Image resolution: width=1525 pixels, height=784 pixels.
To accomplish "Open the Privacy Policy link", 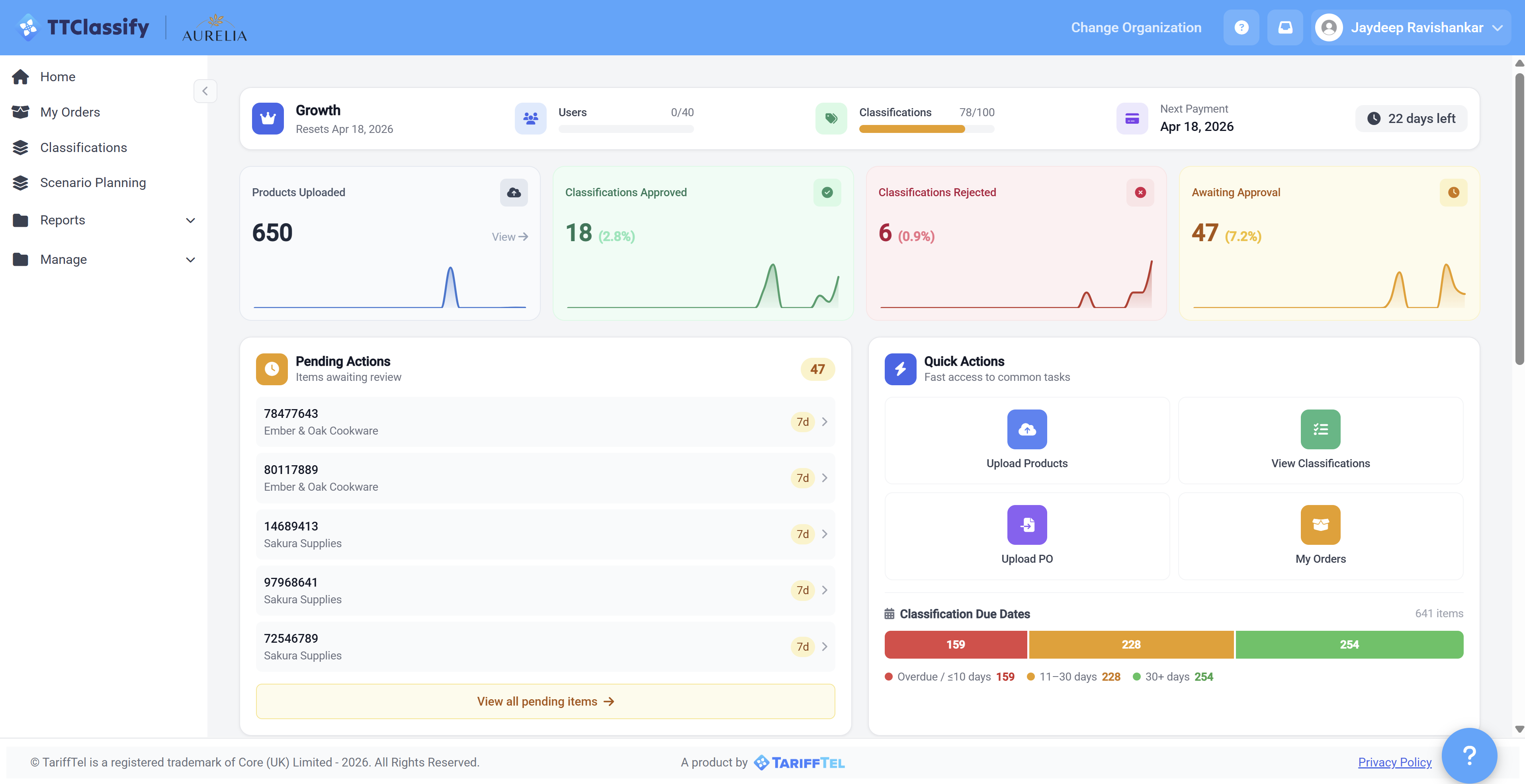I will 1395,762.
